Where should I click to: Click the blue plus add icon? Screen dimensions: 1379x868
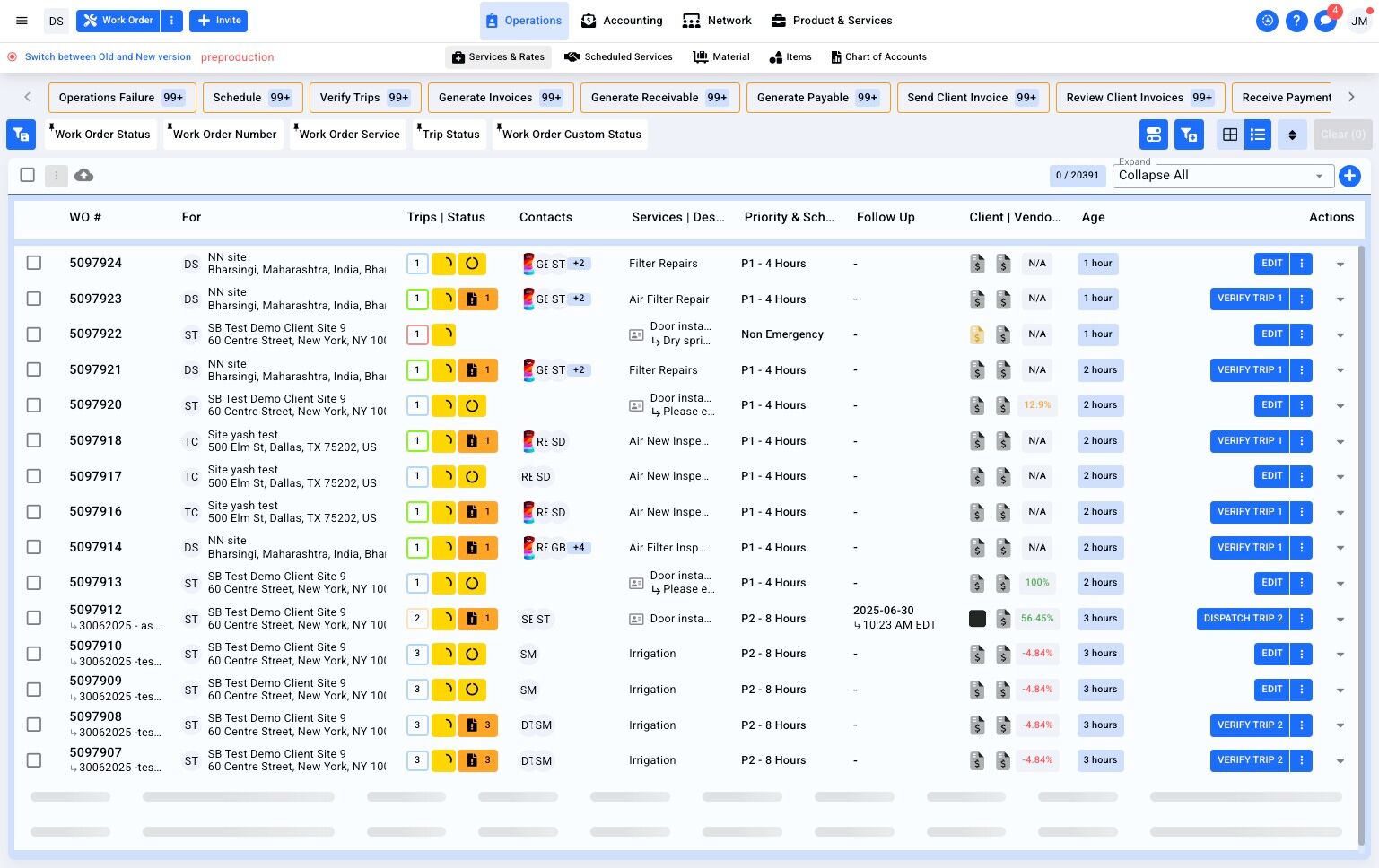1349,176
